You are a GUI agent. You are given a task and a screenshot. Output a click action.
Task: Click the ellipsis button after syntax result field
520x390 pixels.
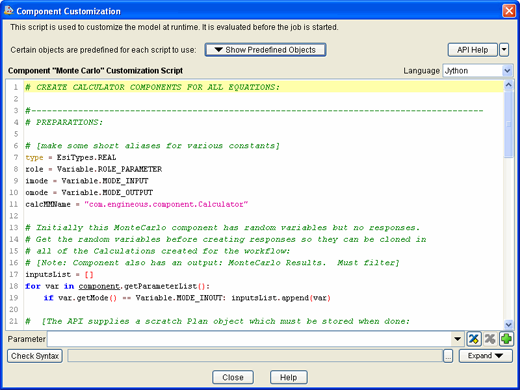coord(448,356)
